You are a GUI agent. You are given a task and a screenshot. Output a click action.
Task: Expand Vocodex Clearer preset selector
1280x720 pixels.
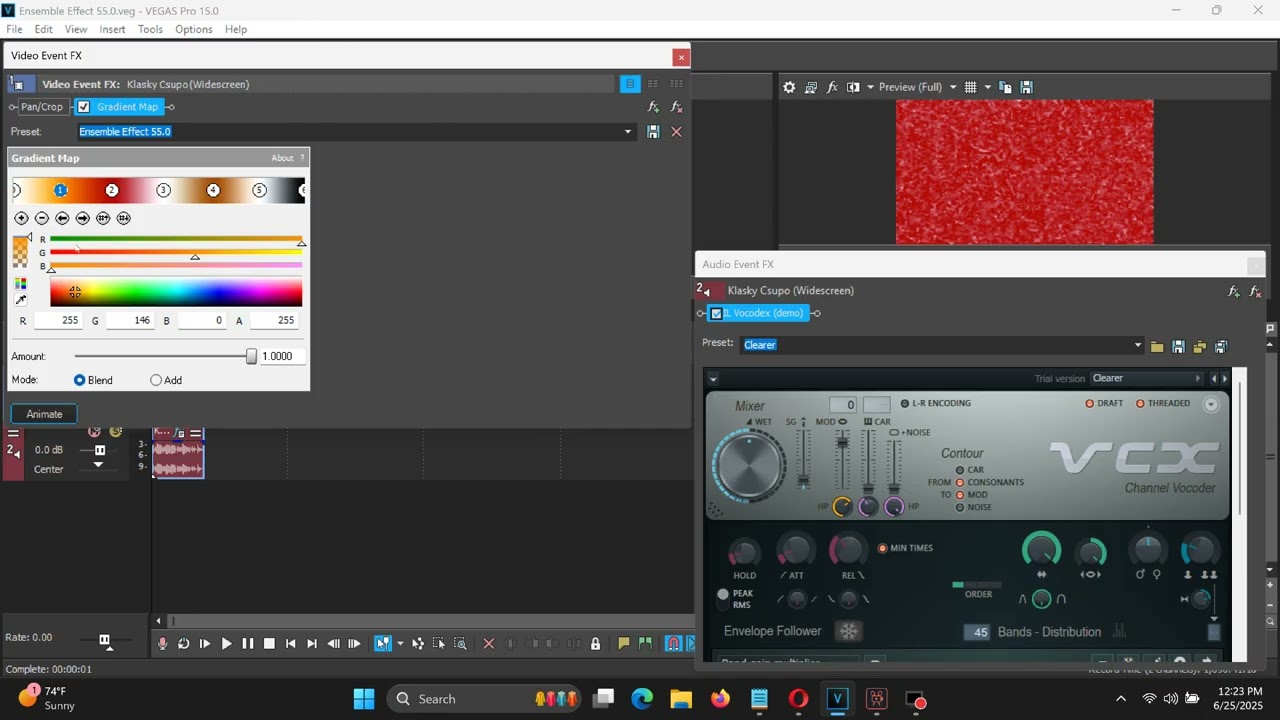click(1197, 379)
